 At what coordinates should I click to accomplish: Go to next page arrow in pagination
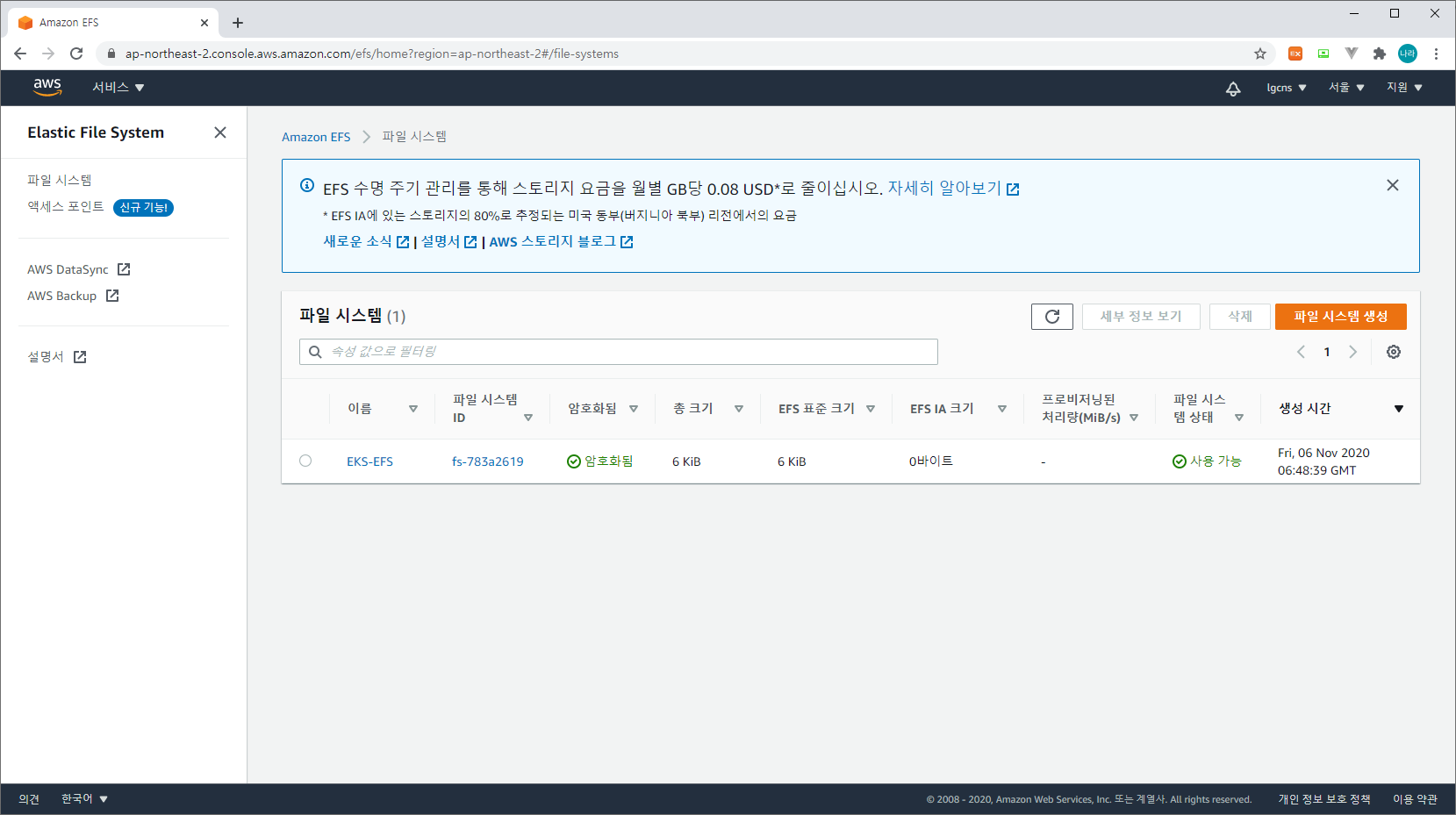pos(1353,352)
